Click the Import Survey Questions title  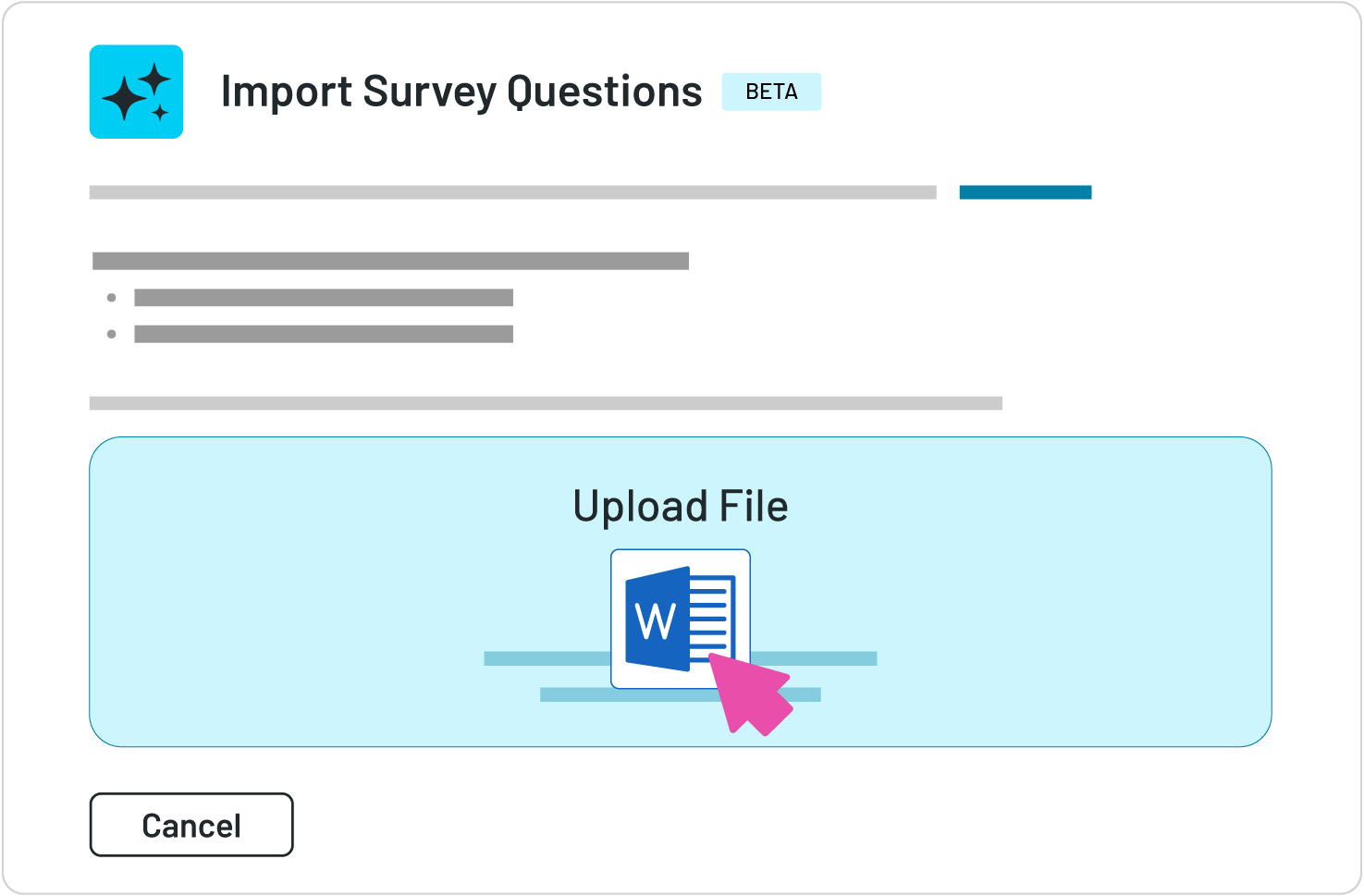point(461,92)
